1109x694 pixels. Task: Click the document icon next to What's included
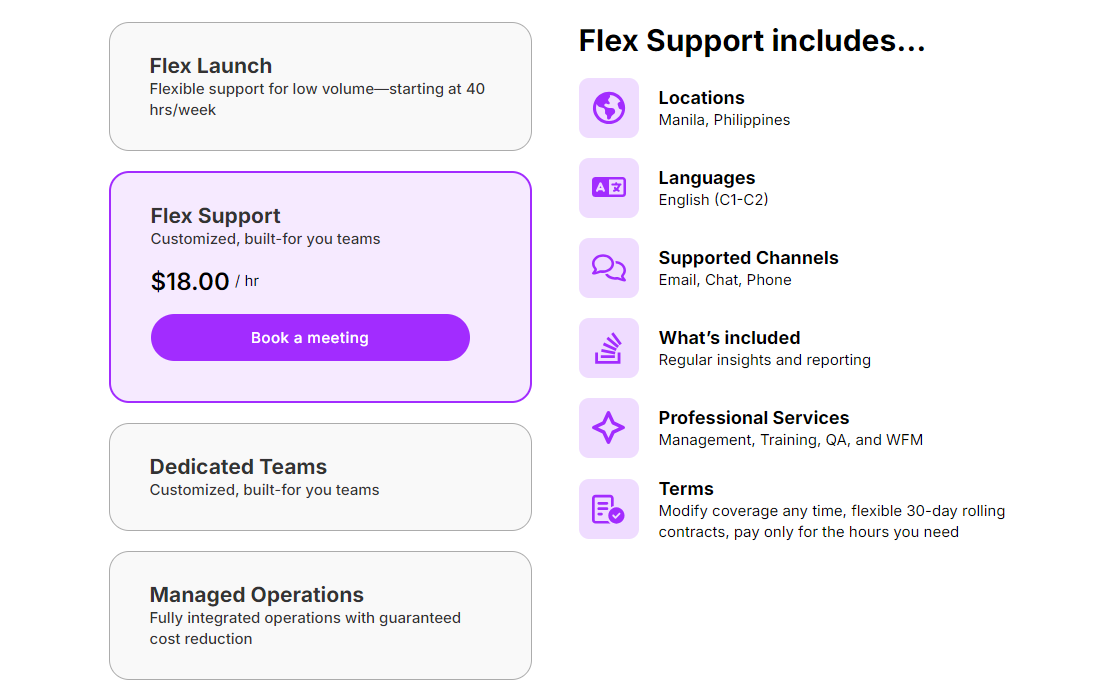tap(609, 348)
